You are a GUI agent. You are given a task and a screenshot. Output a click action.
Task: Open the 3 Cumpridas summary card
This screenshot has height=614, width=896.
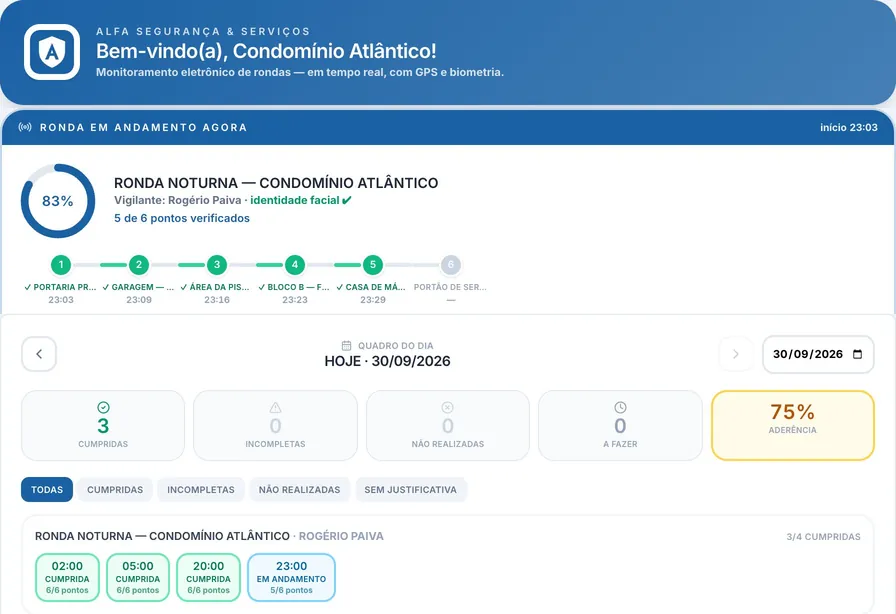[103, 425]
